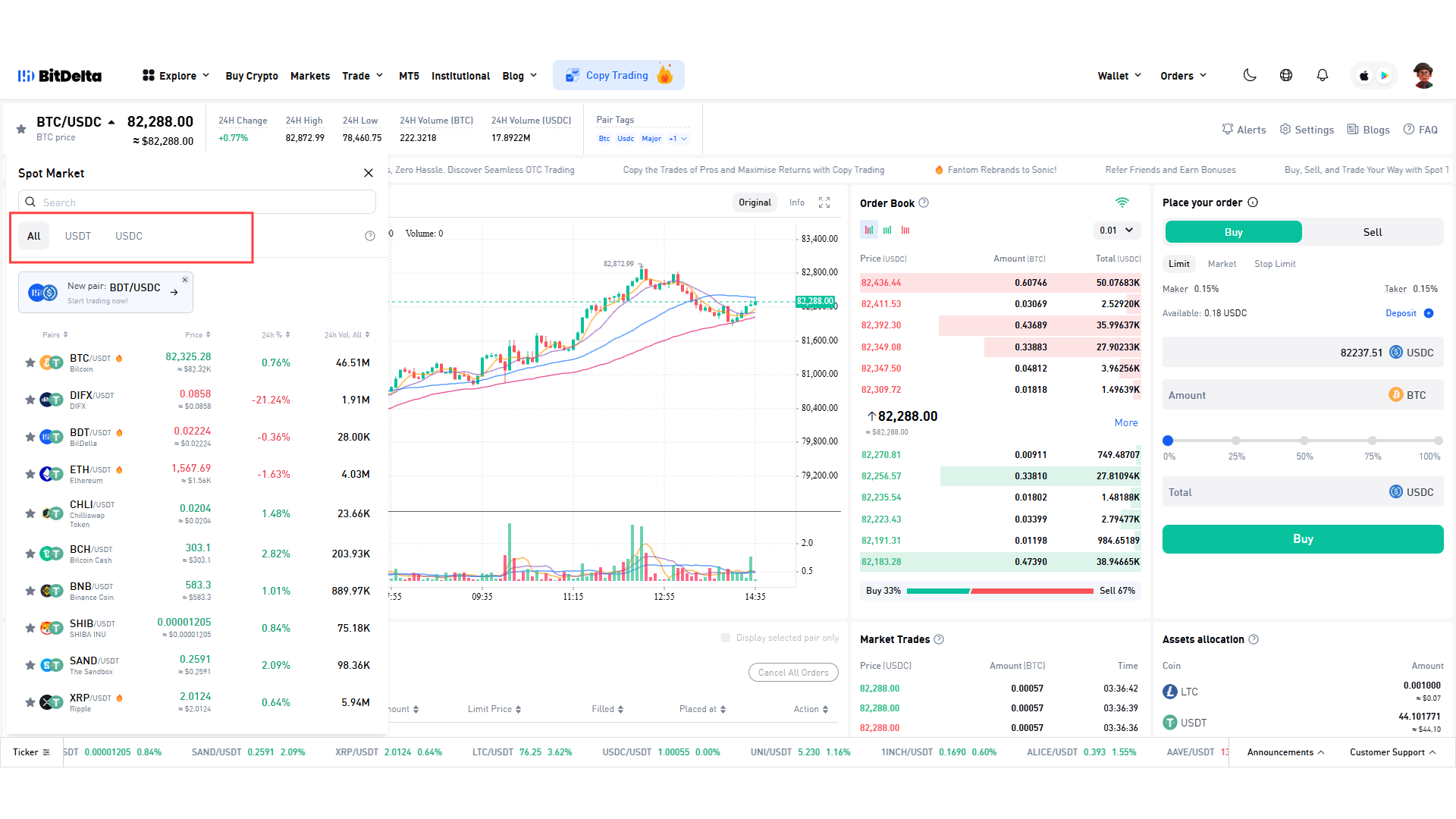Image resolution: width=1456 pixels, height=819 pixels.
Task: Expand the Trade dropdown menu
Action: 362,76
